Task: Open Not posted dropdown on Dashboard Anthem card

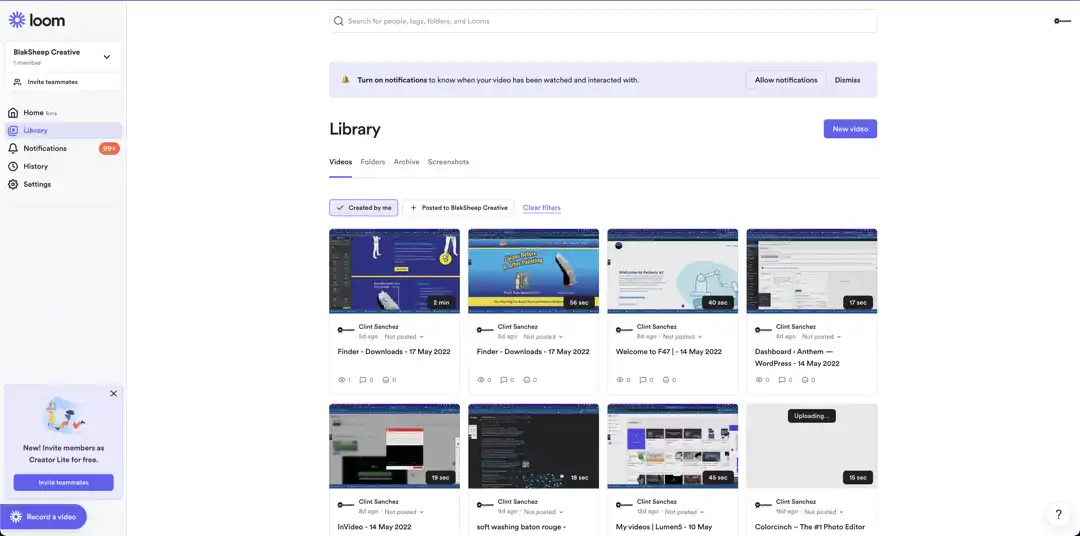Action: [x=821, y=337]
